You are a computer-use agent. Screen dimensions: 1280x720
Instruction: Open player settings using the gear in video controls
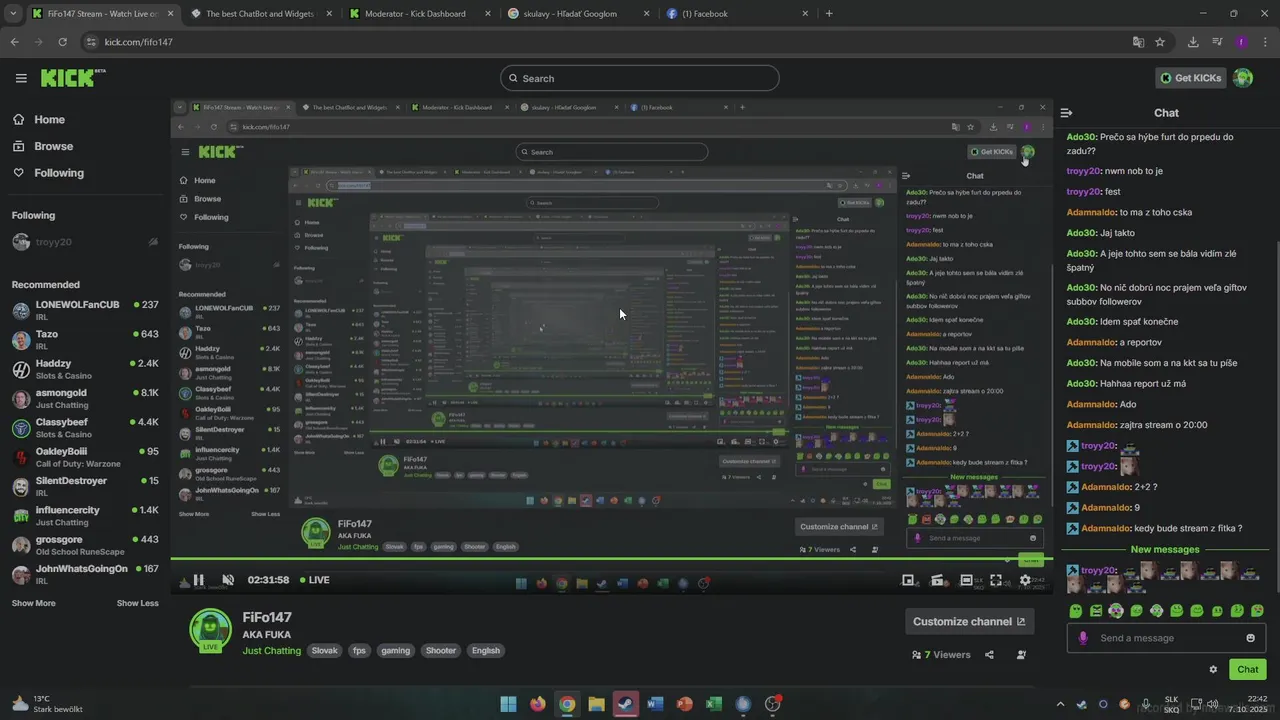[x=1025, y=580]
